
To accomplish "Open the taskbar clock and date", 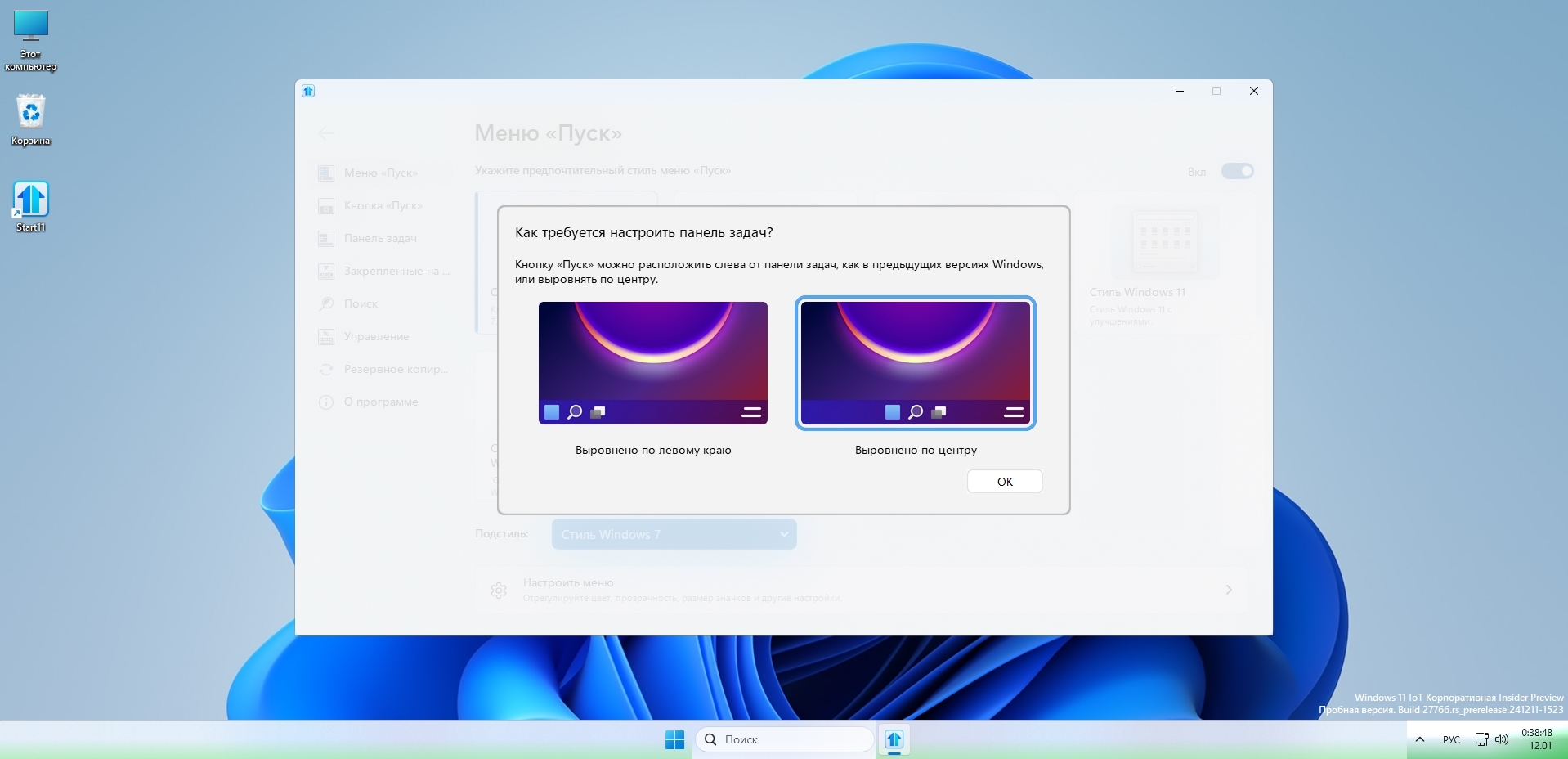I will [1539, 739].
